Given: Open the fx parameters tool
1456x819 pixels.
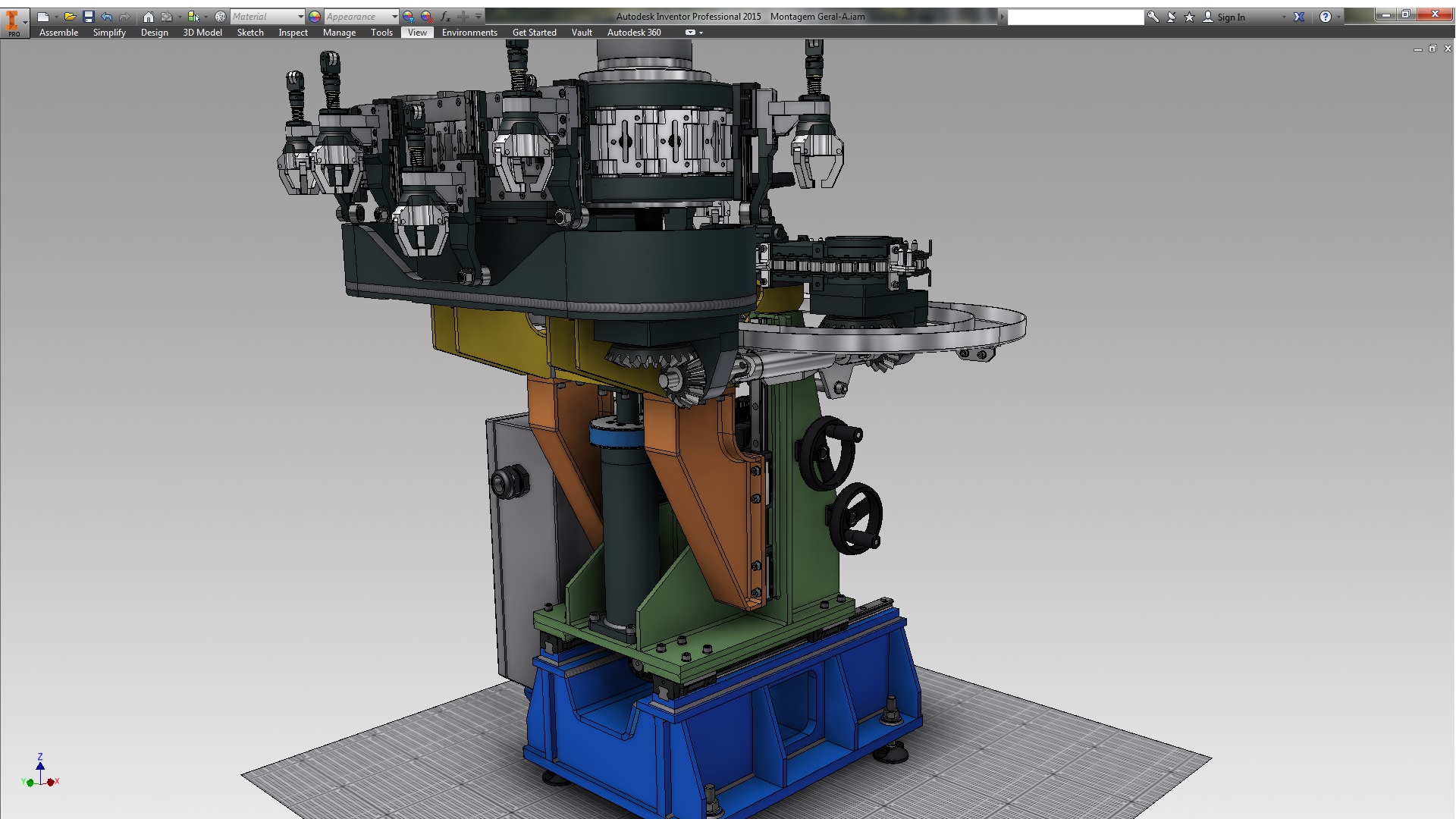Looking at the screenshot, I should [x=445, y=17].
